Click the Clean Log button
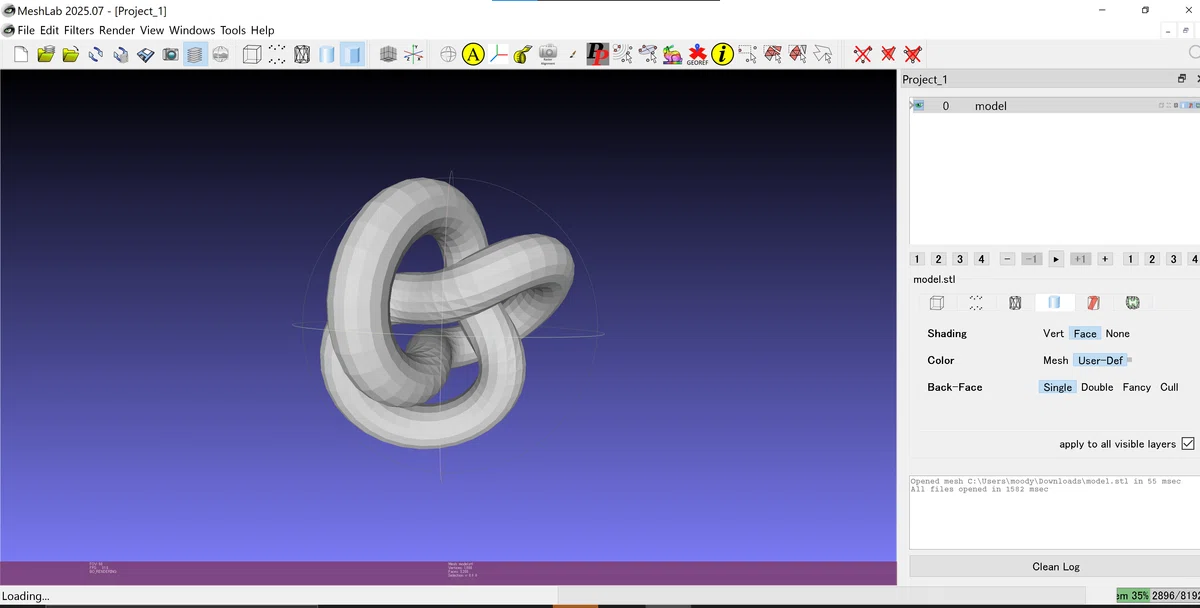The height and width of the screenshot is (608, 1200). pyautogui.click(x=1056, y=567)
